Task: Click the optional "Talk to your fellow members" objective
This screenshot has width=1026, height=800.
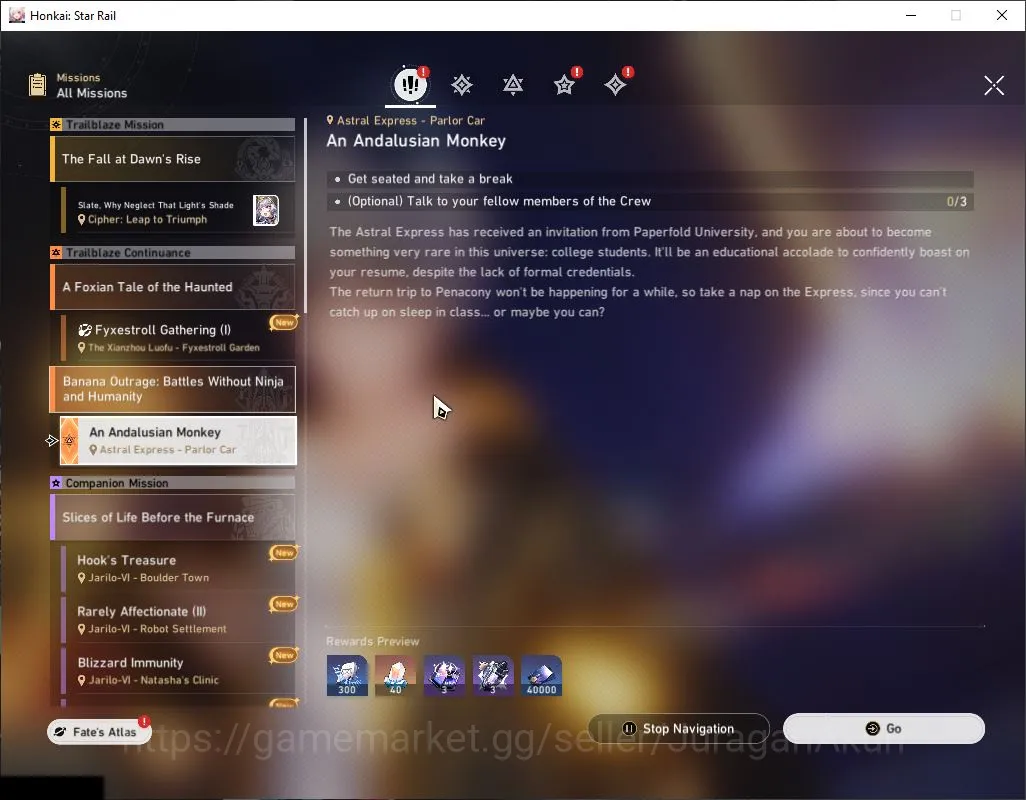Action: tap(650, 201)
